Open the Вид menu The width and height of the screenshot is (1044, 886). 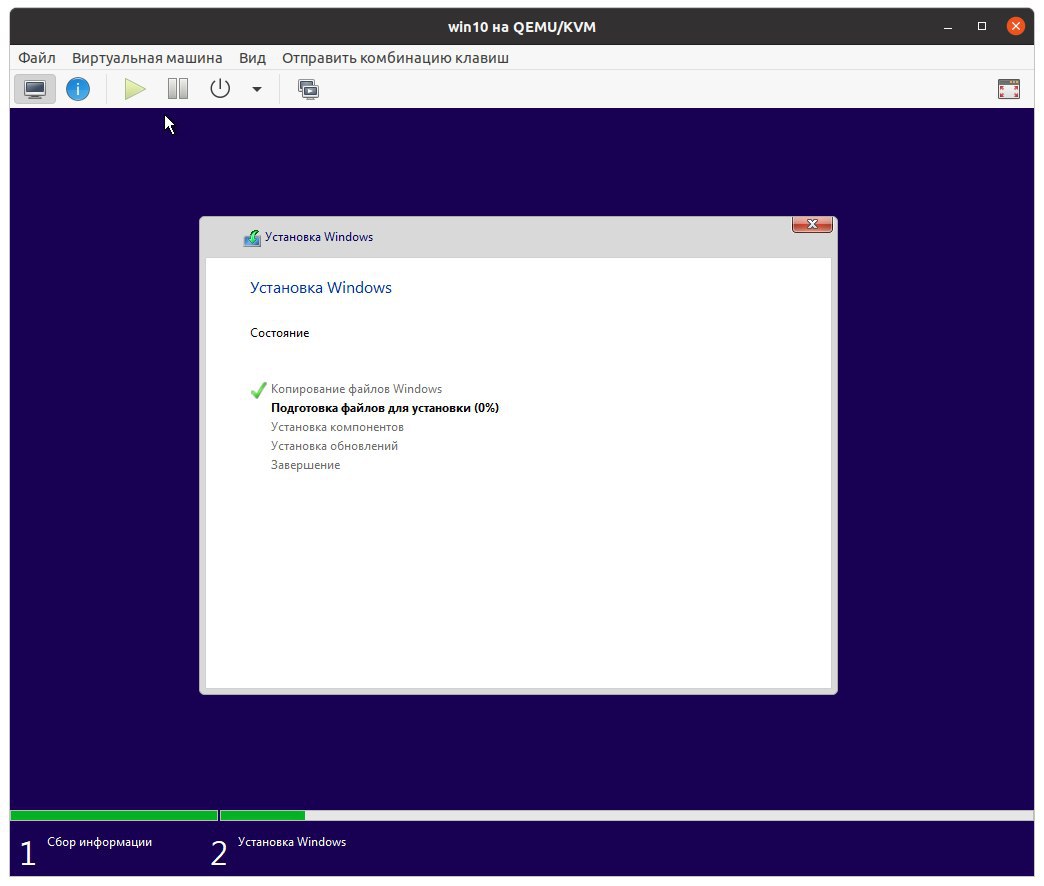252,58
